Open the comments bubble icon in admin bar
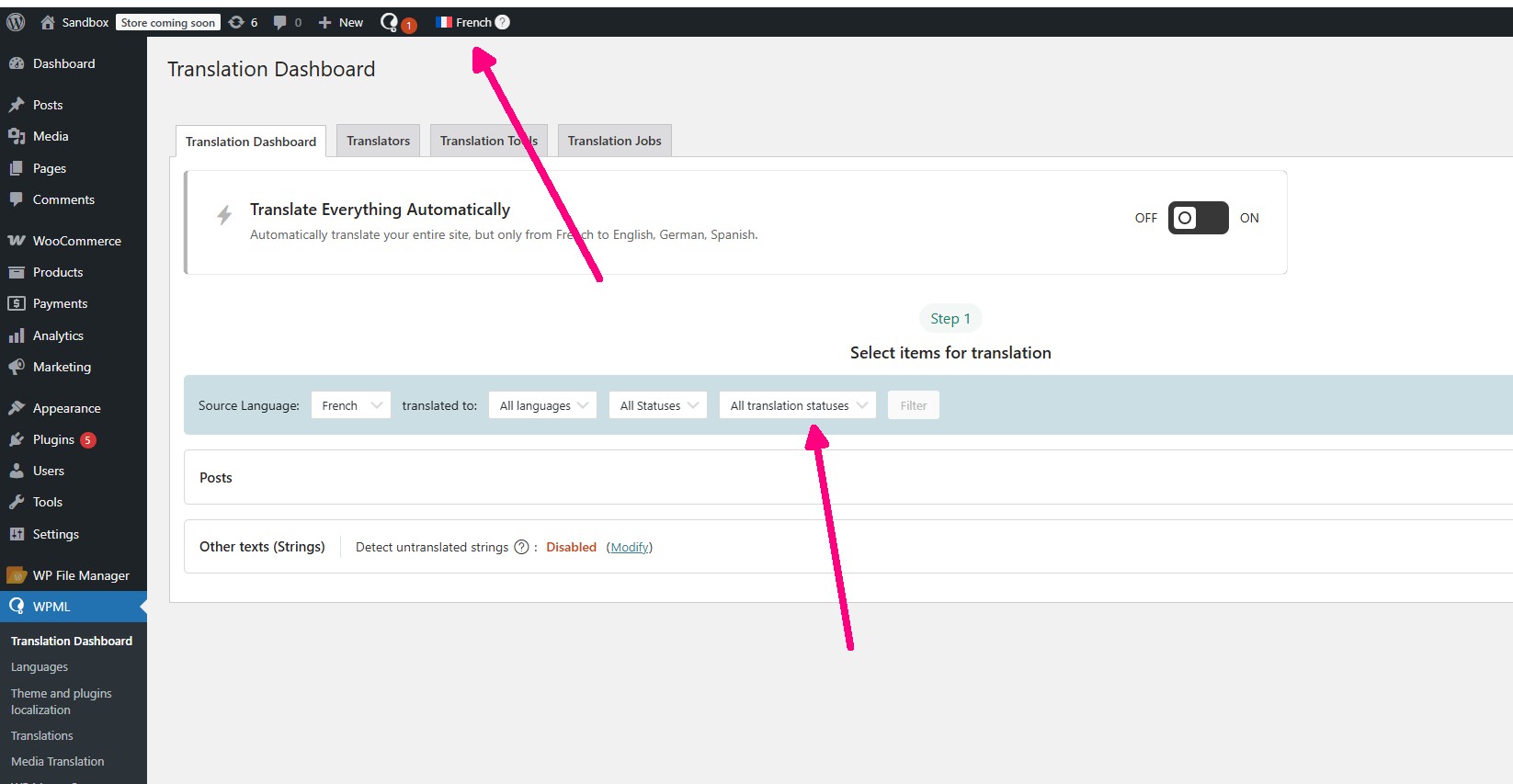This screenshot has height=784, width=1513. (x=280, y=22)
